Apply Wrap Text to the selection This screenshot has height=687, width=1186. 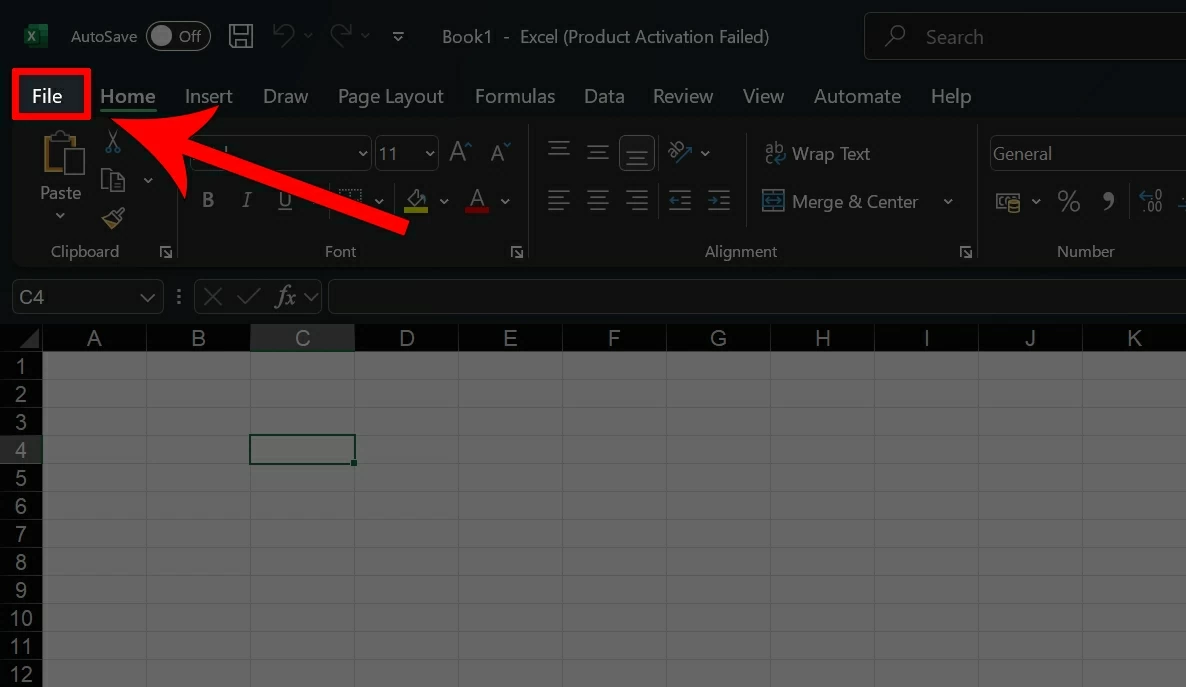point(817,153)
